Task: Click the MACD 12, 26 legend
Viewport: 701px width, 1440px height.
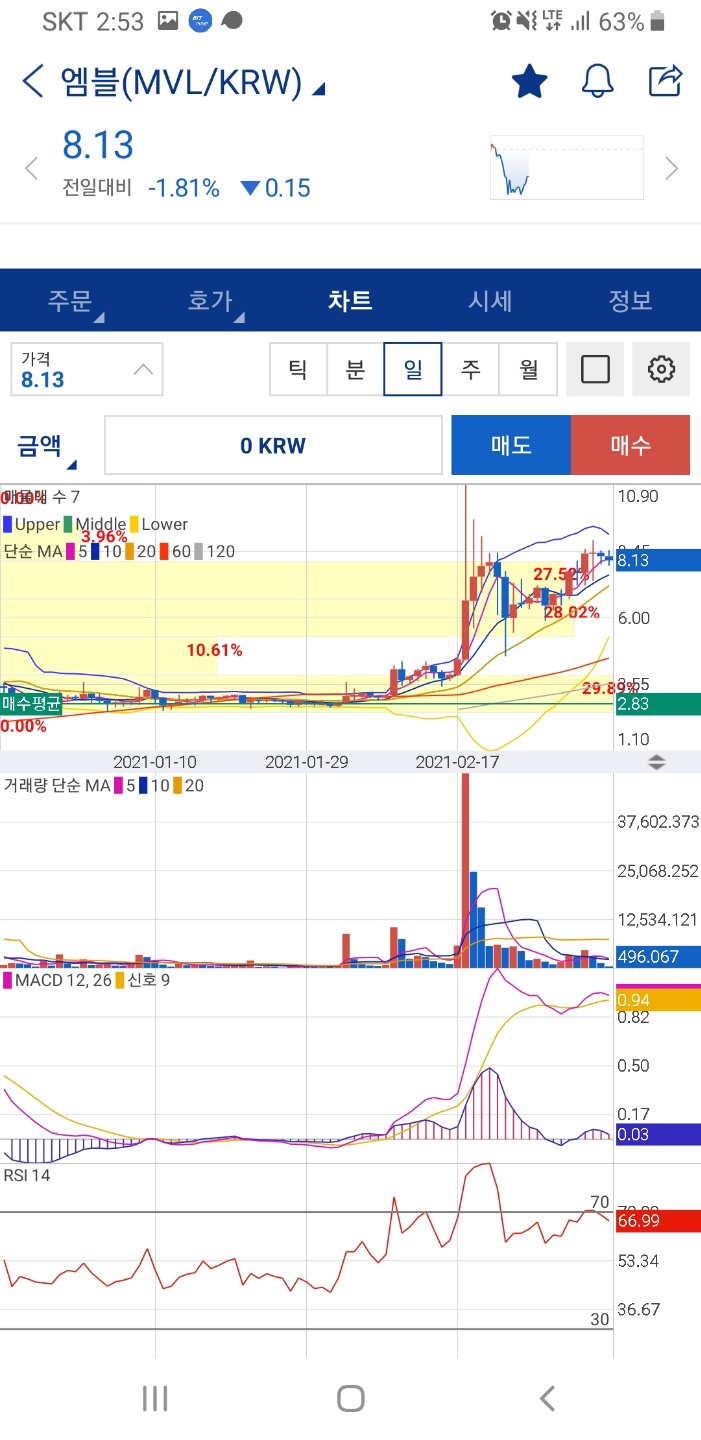Action: point(59,981)
